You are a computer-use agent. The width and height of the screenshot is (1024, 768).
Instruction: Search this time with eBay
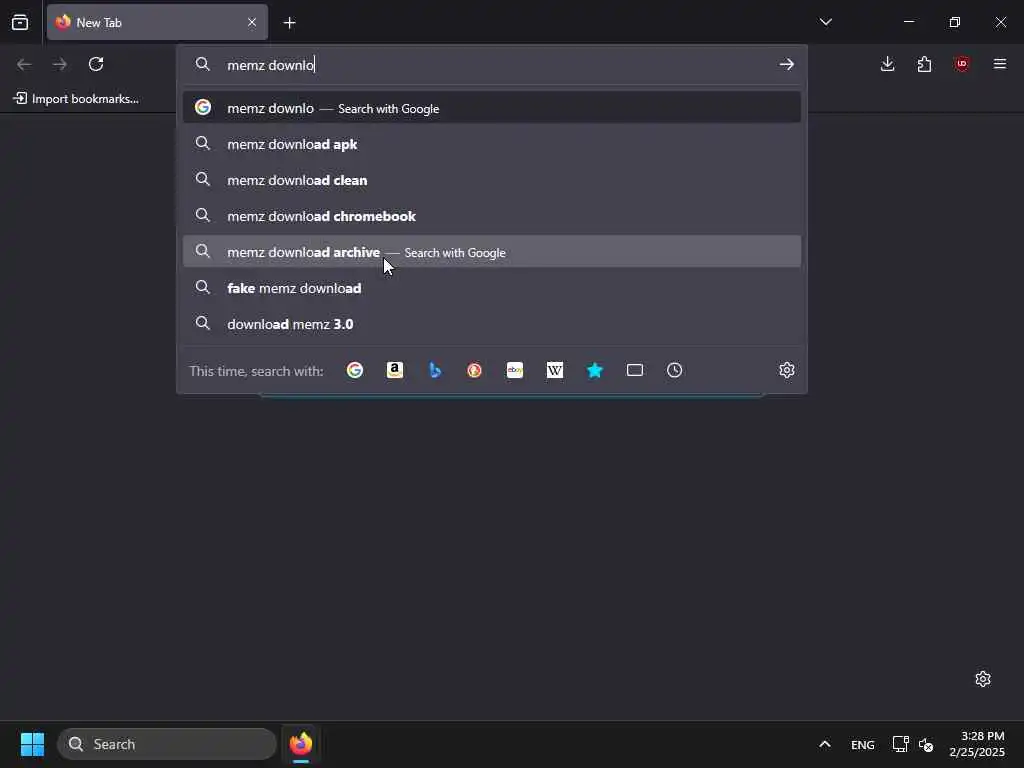pyautogui.click(x=515, y=370)
